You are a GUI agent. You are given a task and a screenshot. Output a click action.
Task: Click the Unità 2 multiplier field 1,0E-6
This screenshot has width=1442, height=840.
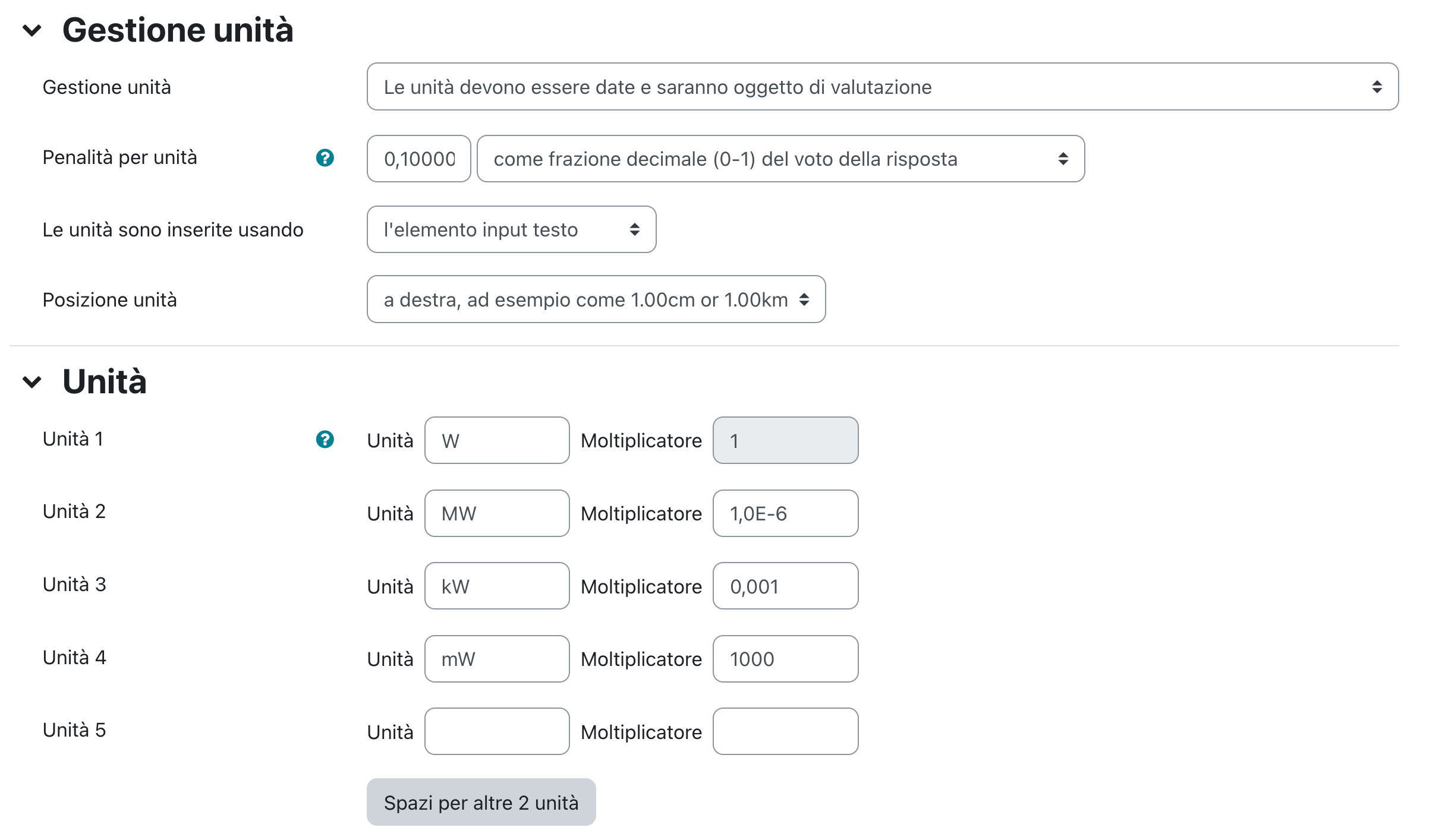(x=785, y=513)
